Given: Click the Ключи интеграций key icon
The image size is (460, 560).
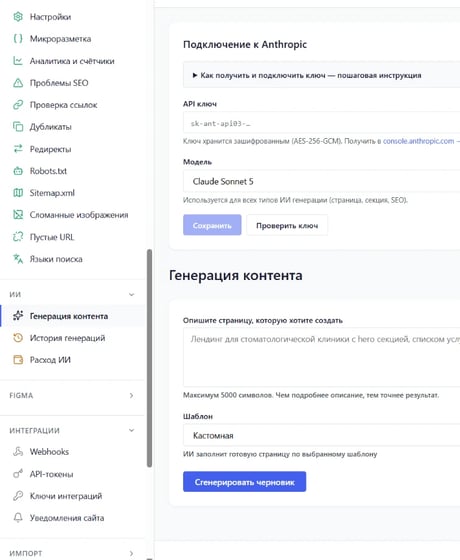Looking at the screenshot, I should coord(18,496).
